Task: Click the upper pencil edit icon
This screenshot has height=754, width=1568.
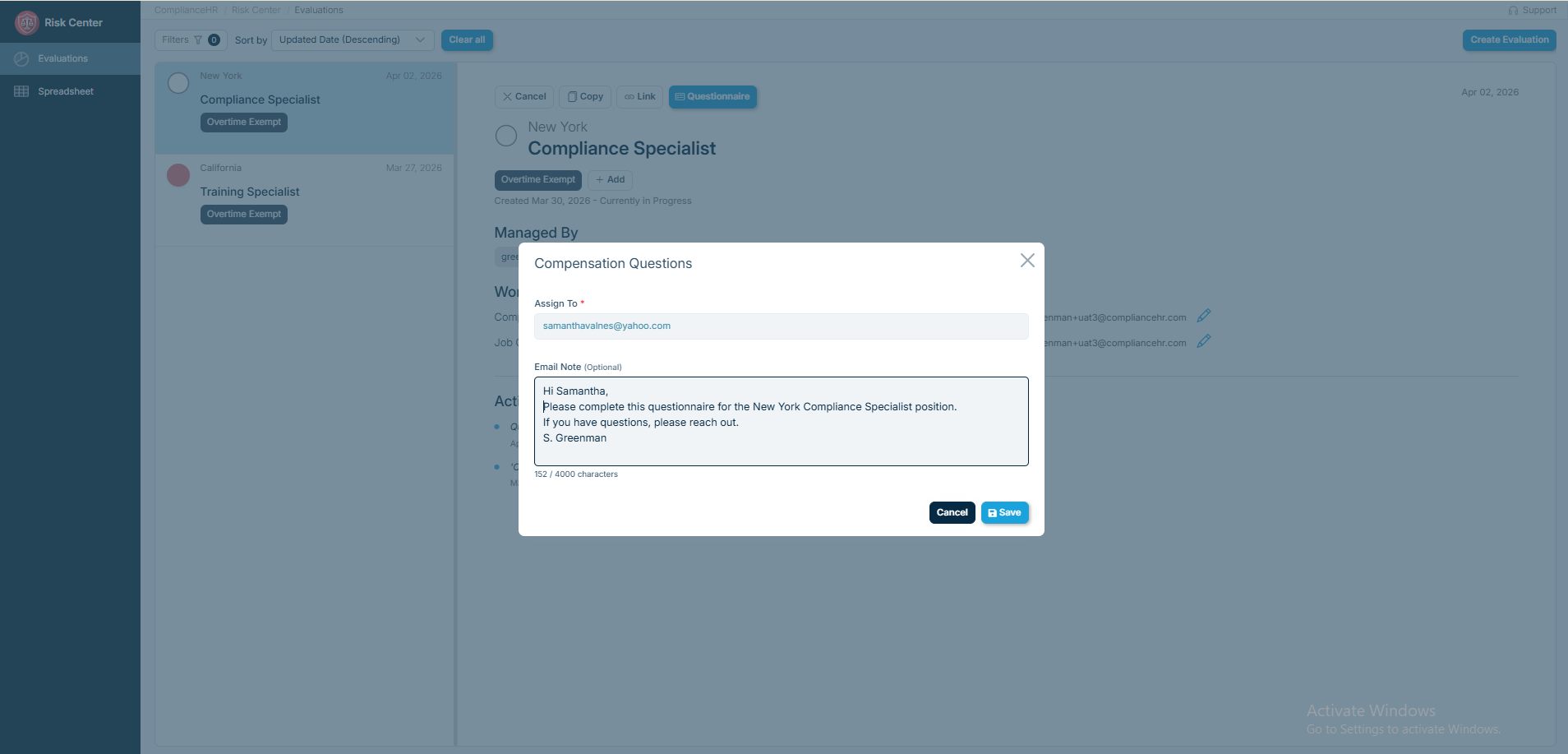Action: pos(1204,316)
